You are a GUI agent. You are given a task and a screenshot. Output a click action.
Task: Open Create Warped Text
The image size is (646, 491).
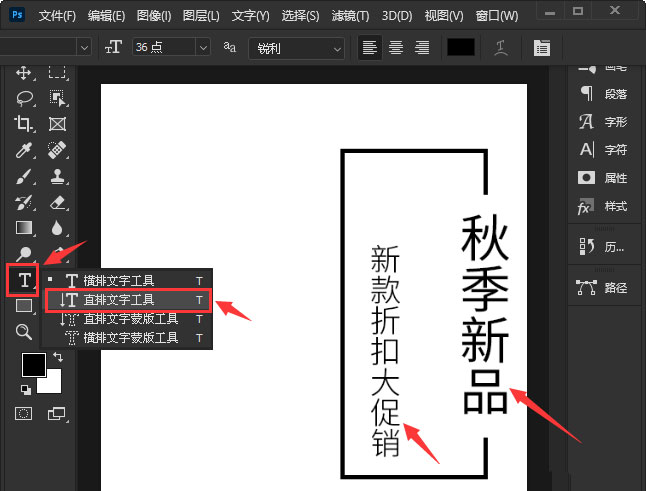501,48
